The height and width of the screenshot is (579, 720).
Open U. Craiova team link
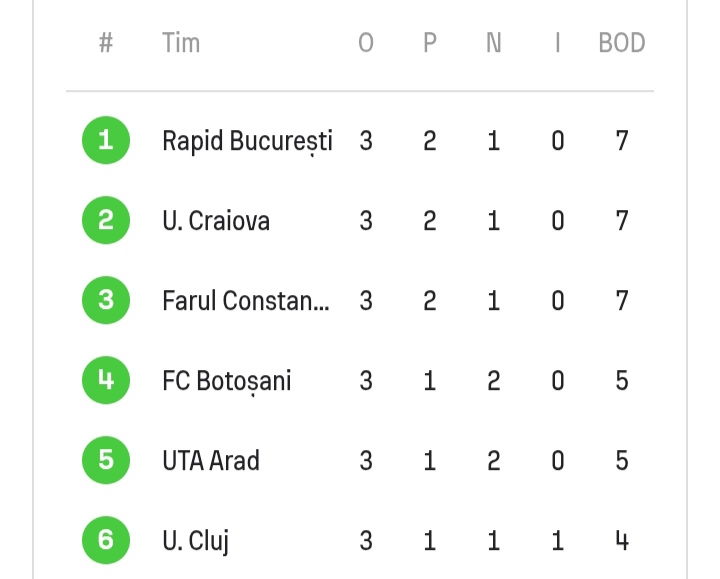[216, 221]
